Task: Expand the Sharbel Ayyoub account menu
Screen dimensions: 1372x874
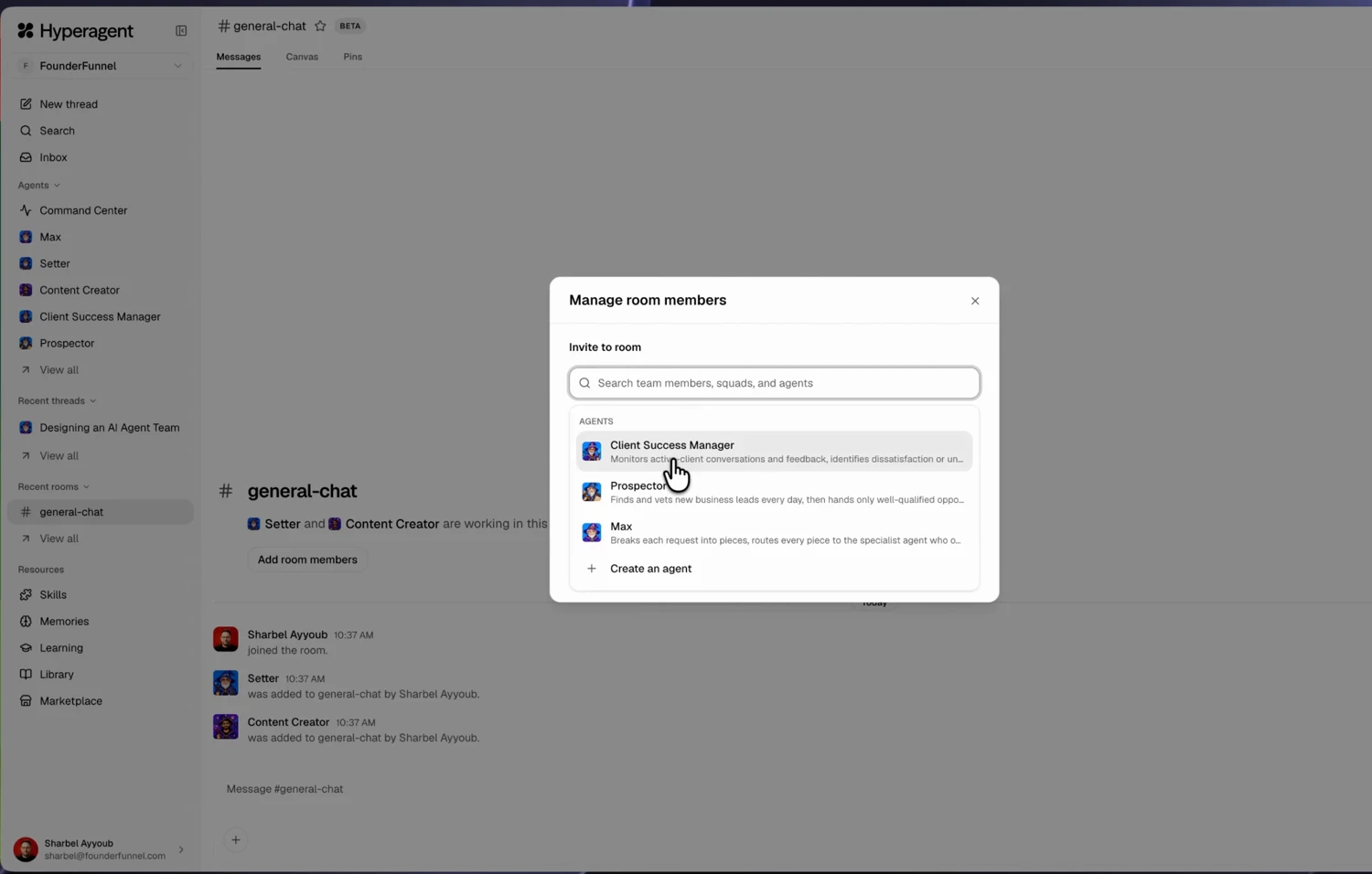Action: (101, 849)
